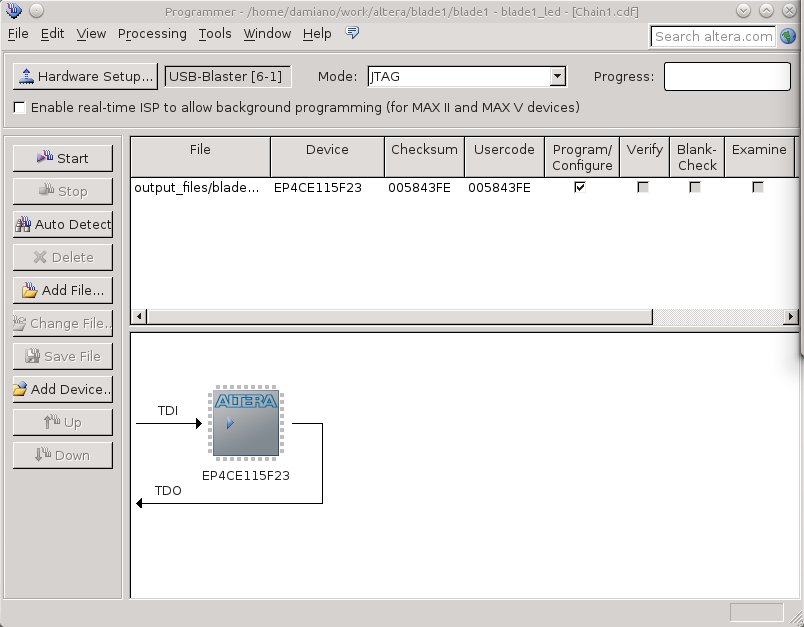Click the table's right scroll arrow
The image size is (804, 627).
[x=790, y=317]
